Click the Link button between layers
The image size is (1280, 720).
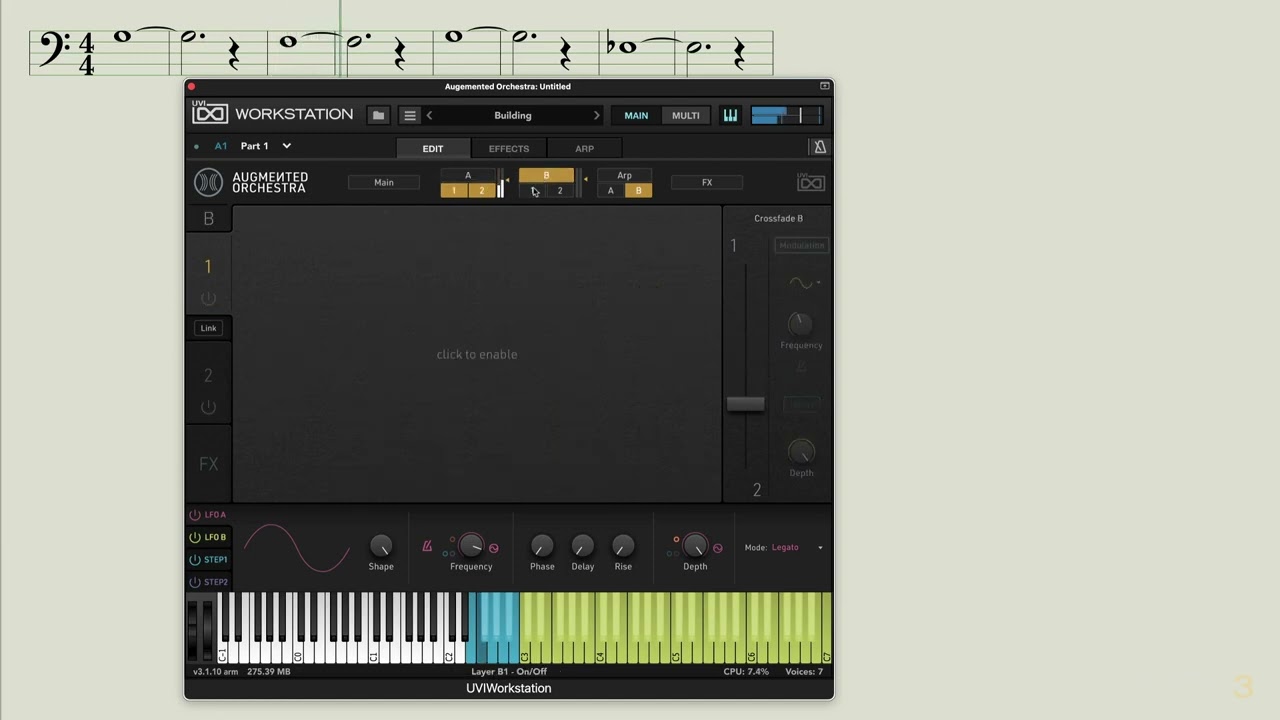coord(208,328)
